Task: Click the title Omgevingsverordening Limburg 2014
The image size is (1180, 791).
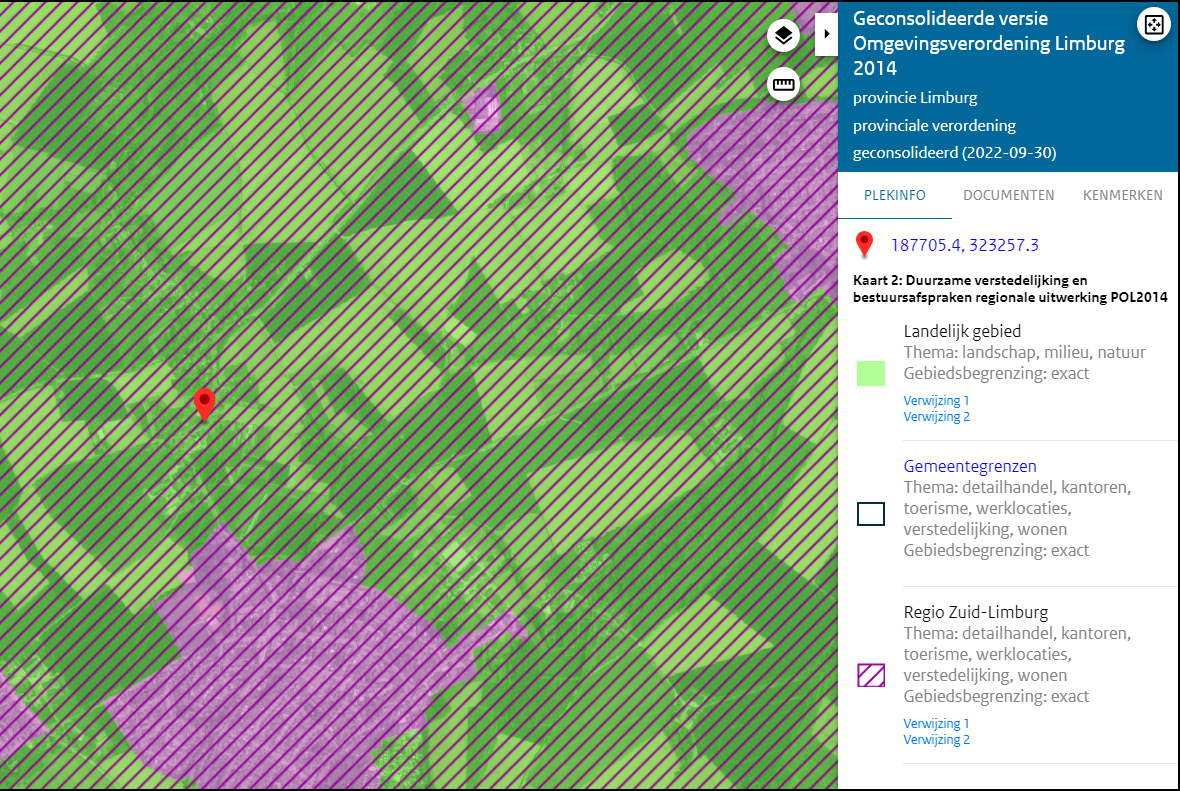Action: click(x=988, y=43)
